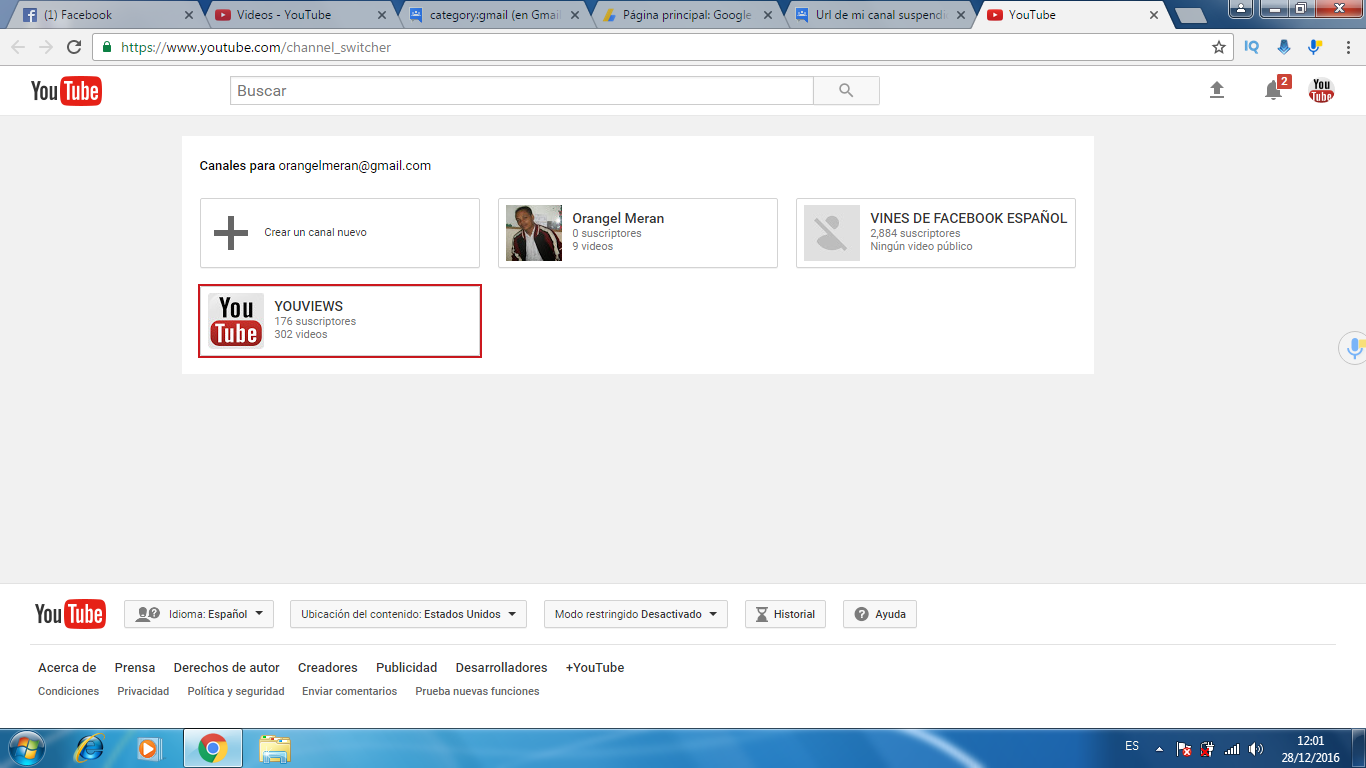
Task: Switch to the category:gmail tab
Action: click(492, 15)
